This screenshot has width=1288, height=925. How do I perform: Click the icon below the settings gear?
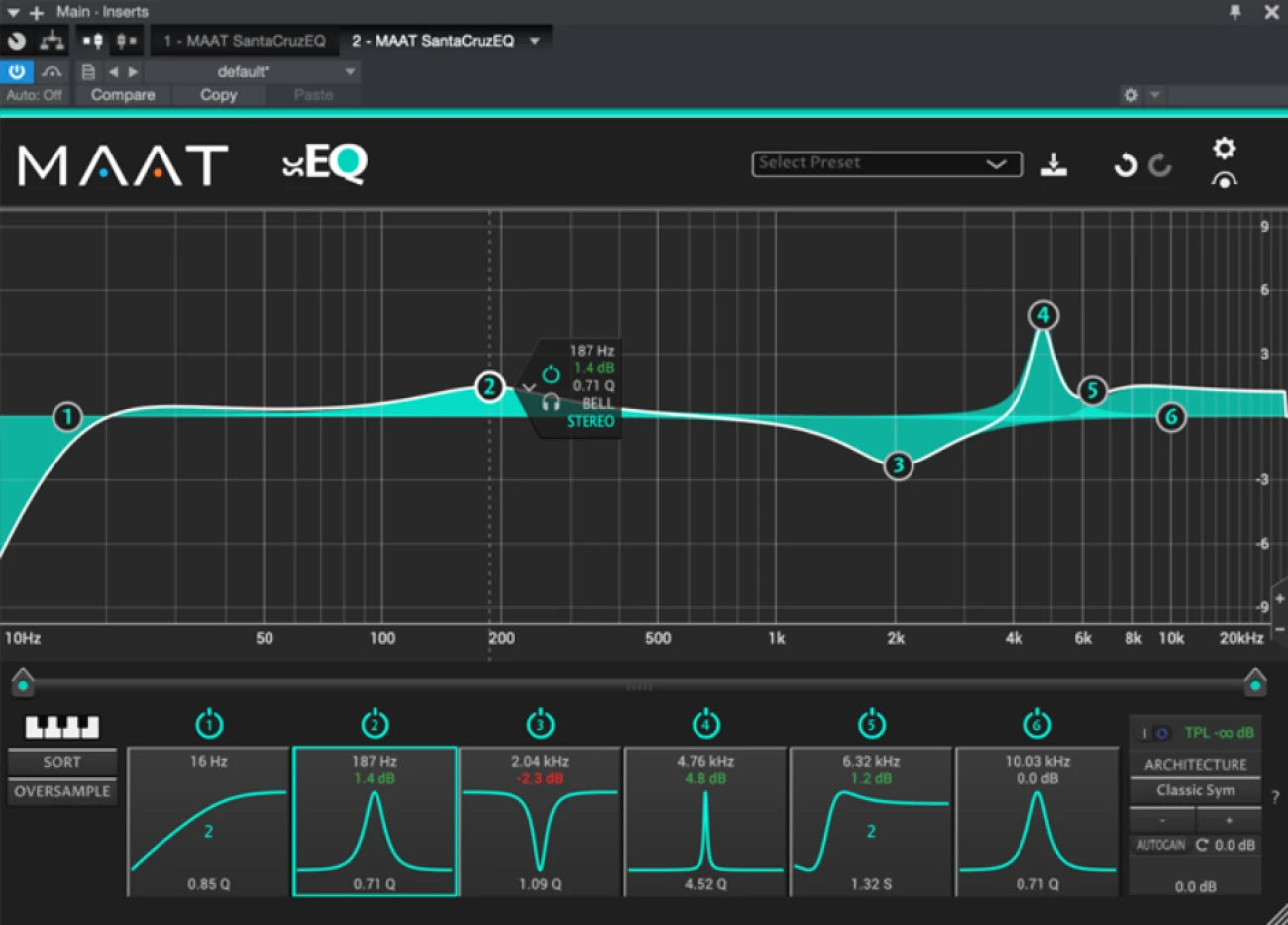point(1225,180)
